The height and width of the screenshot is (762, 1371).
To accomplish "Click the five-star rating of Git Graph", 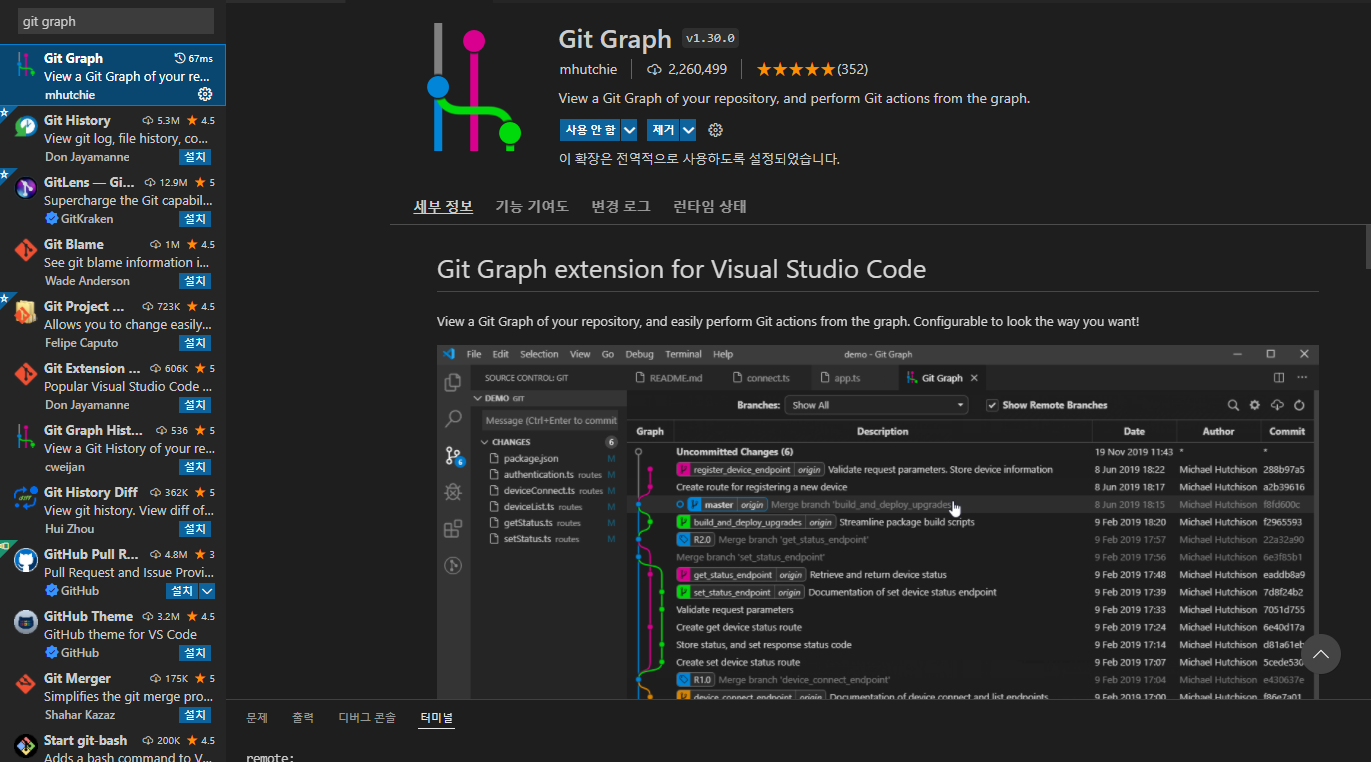I will pos(795,70).
